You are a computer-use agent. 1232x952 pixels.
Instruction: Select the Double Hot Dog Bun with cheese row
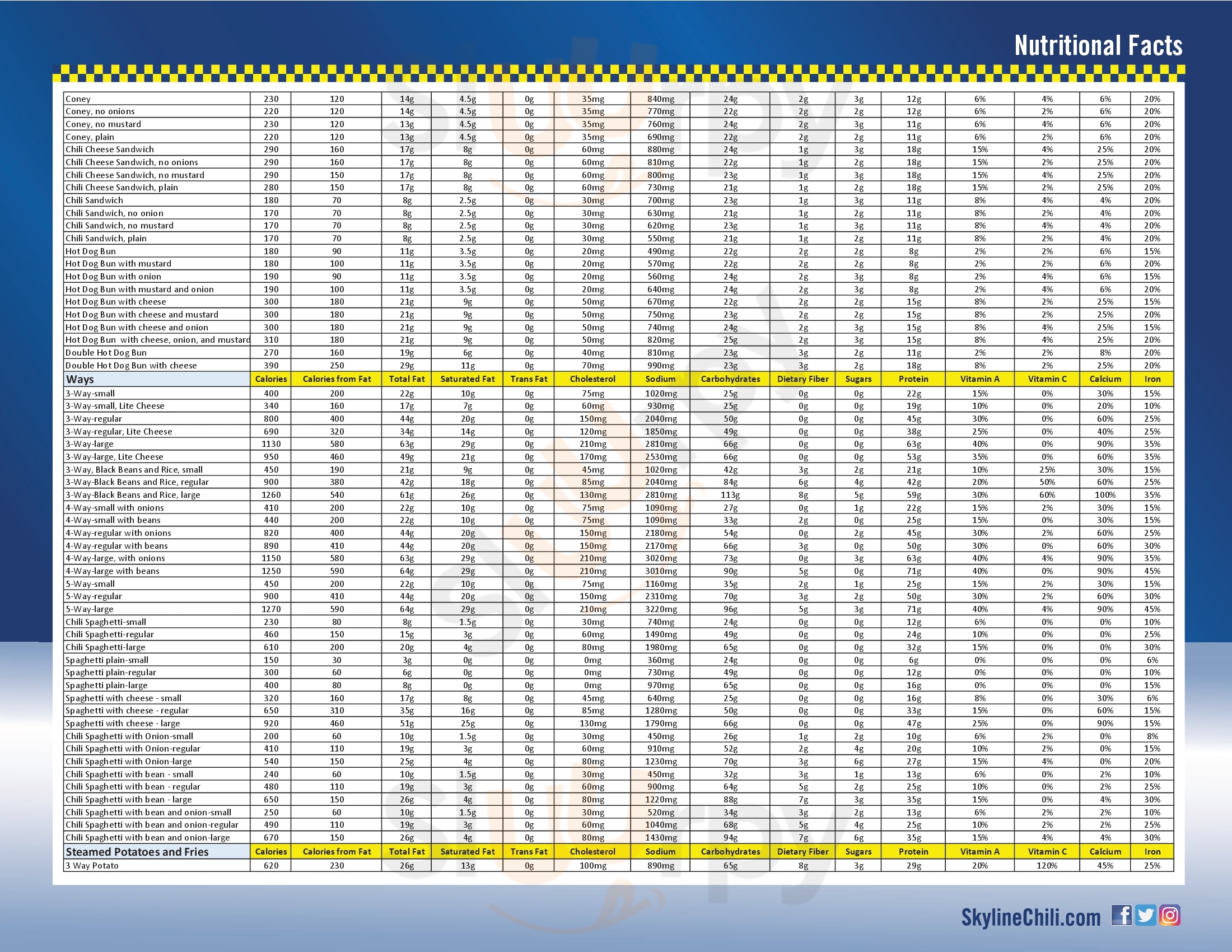tap(131, 366)
